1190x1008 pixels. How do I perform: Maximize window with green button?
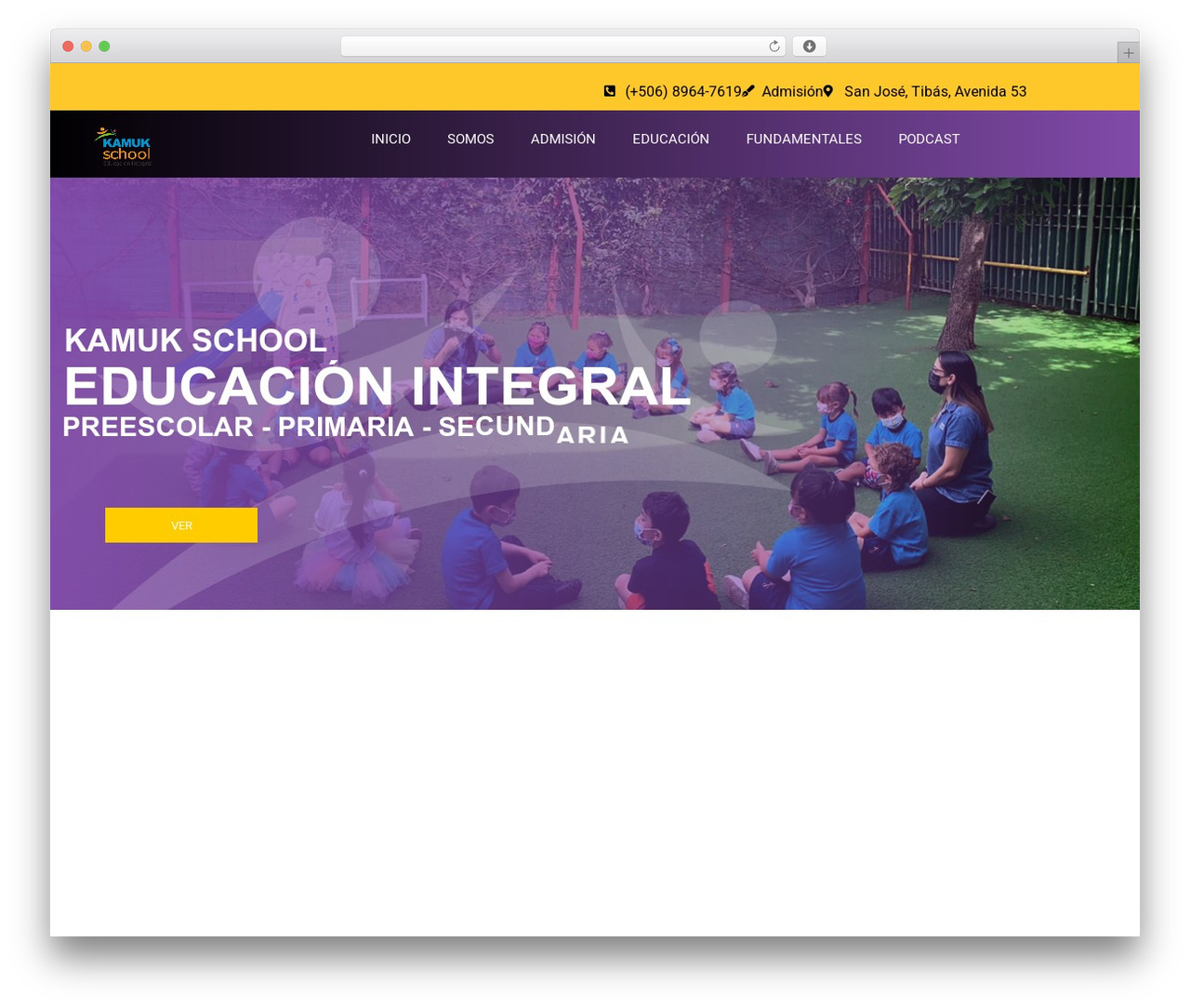[104, 46]
